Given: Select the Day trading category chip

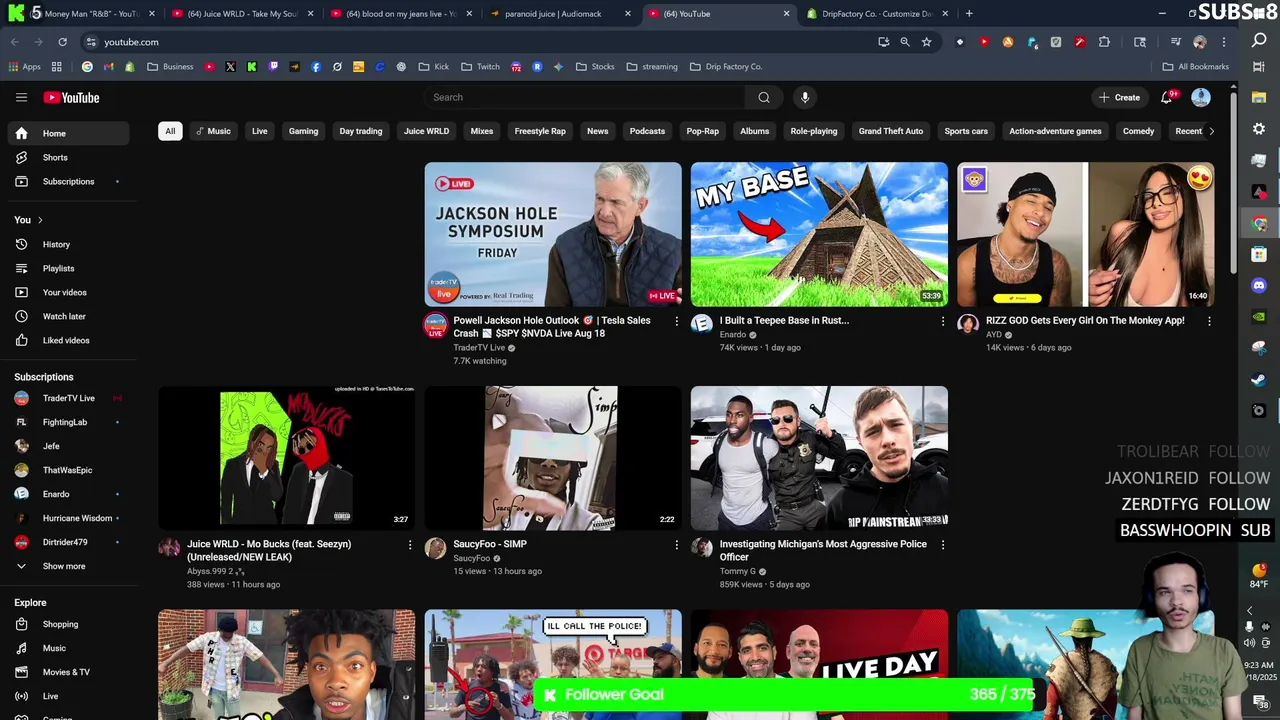Looking at the screenshot, I should pyautogui.click(x=361, y=131).
